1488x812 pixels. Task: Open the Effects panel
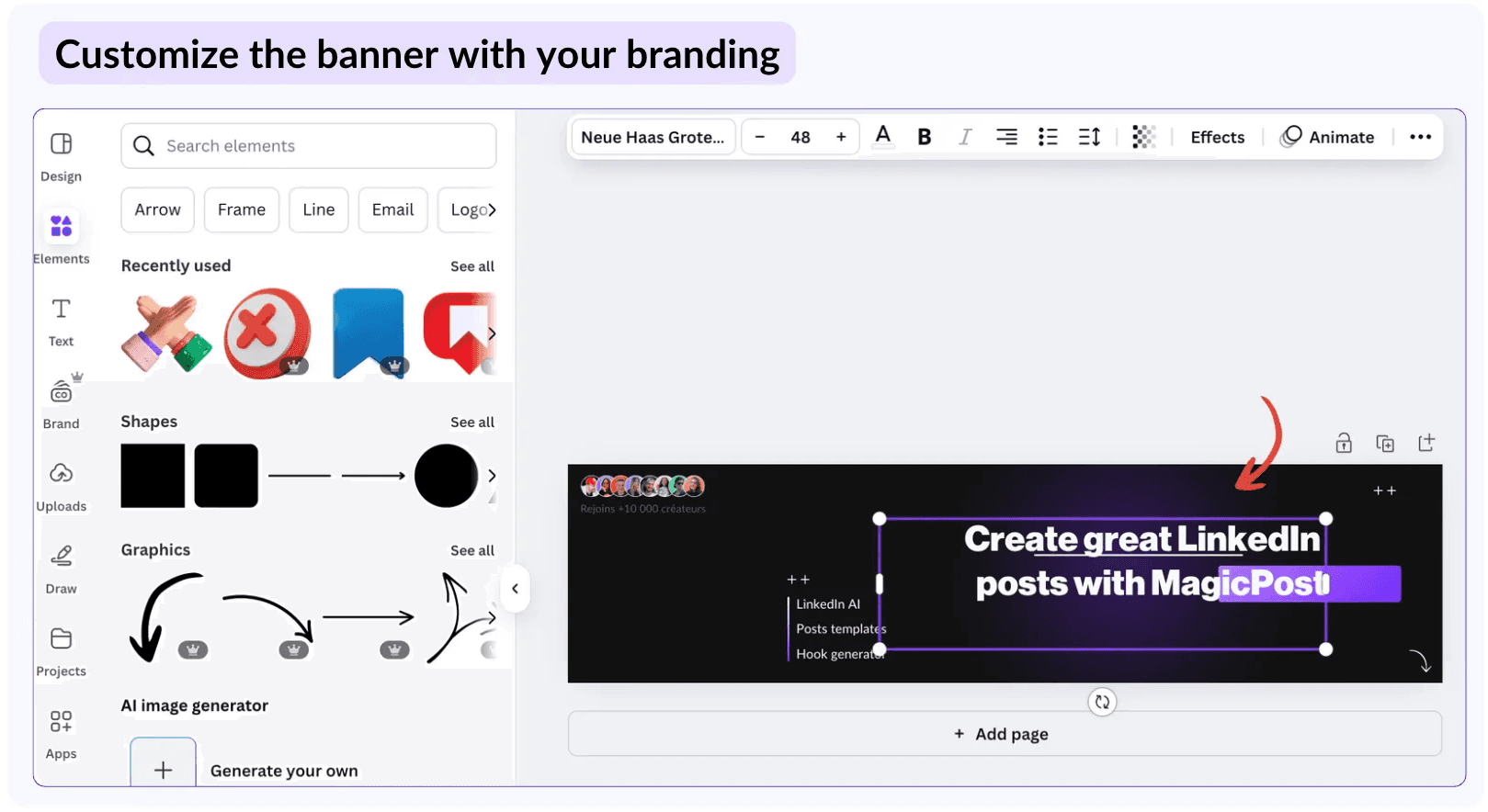[x=1218, y=138]
